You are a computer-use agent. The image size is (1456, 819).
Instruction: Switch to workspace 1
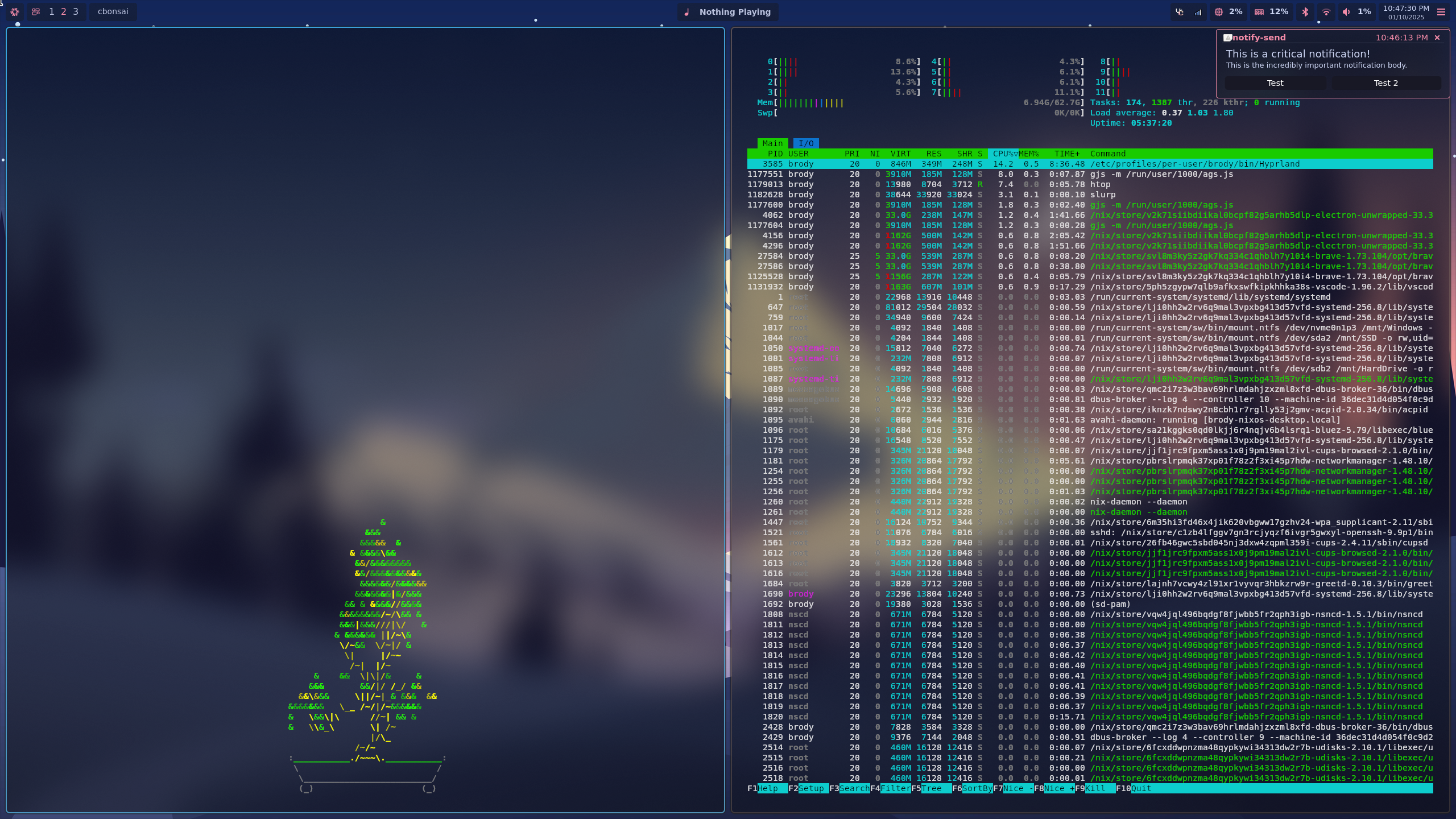pos(51,11)
